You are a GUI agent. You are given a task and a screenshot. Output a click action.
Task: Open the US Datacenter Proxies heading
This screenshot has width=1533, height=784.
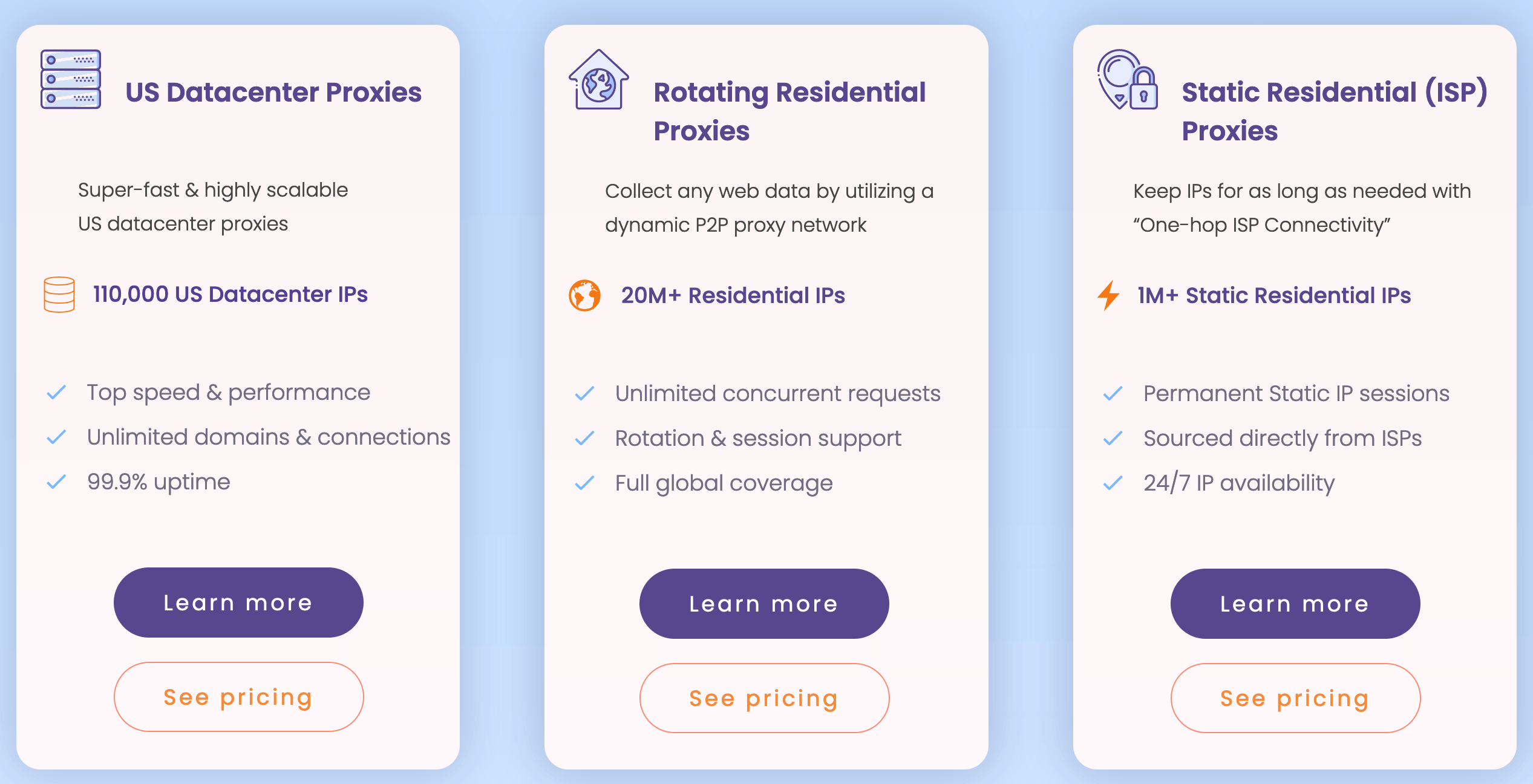click(x=273, y=92)
